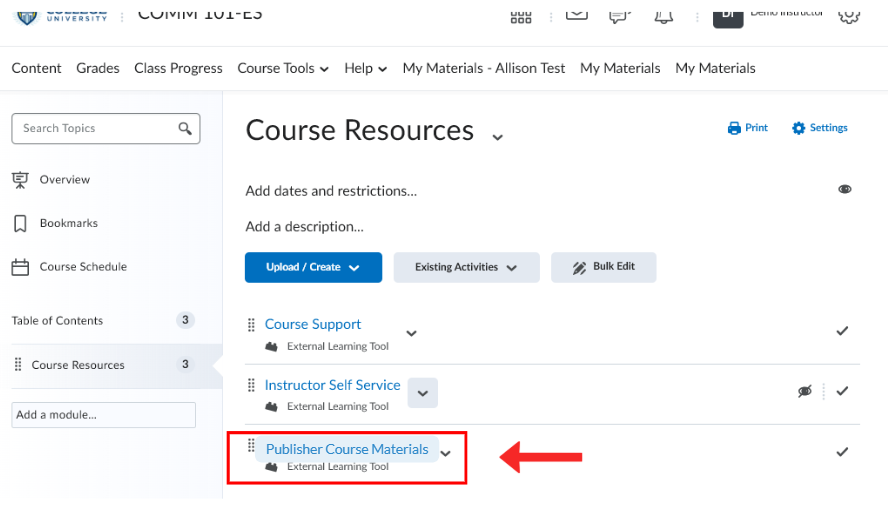Screen dimensions: 888x508
Task: Click the Bulk Edit pencil icon
Action: coord(579,268)
